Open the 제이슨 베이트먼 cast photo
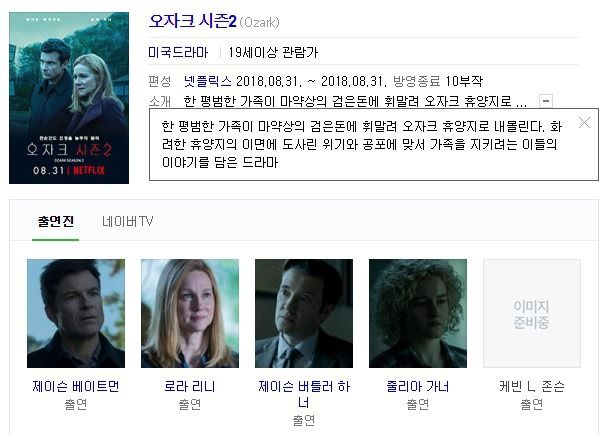 tap(76, 313)
